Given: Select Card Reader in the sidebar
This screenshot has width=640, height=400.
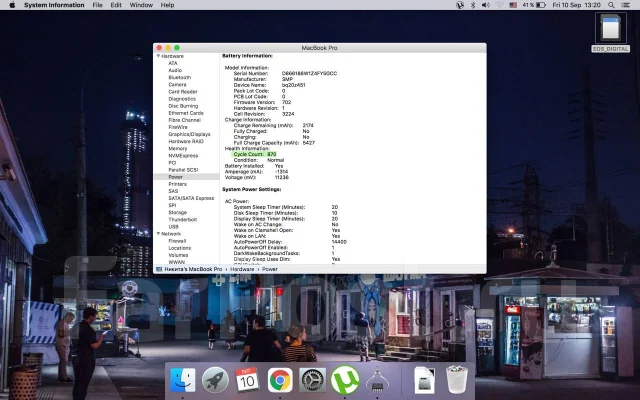Looking at the screenshot, I should pos(183,92).
